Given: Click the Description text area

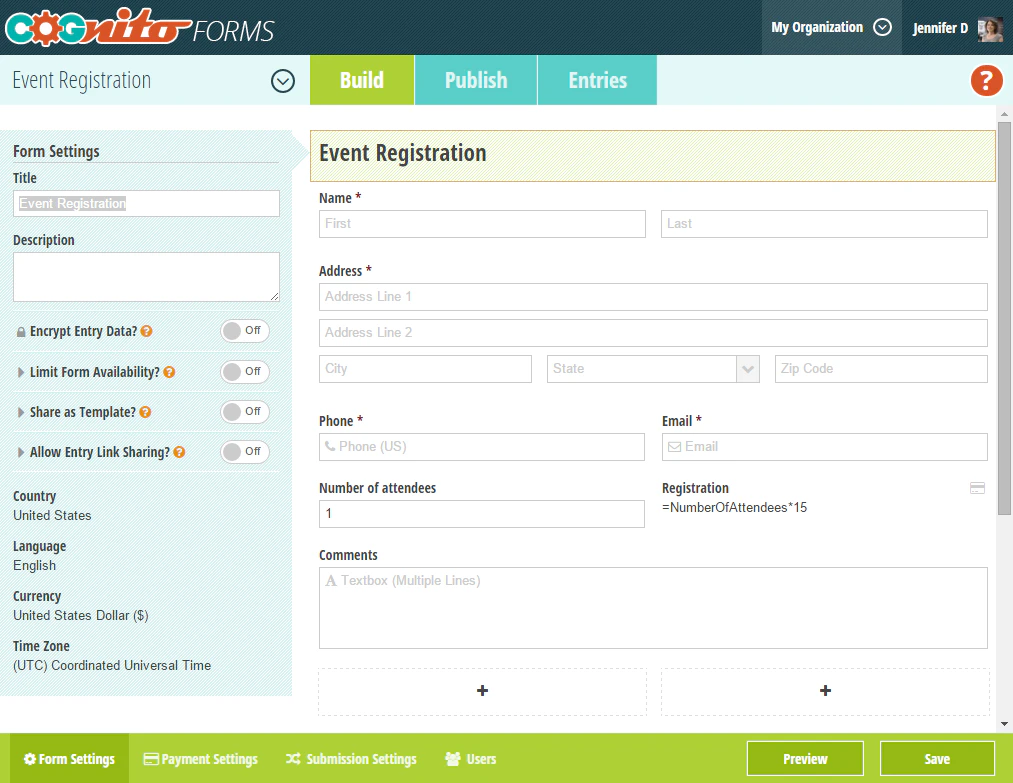Looking at the screenshot, I should click(x=146, y=277).
